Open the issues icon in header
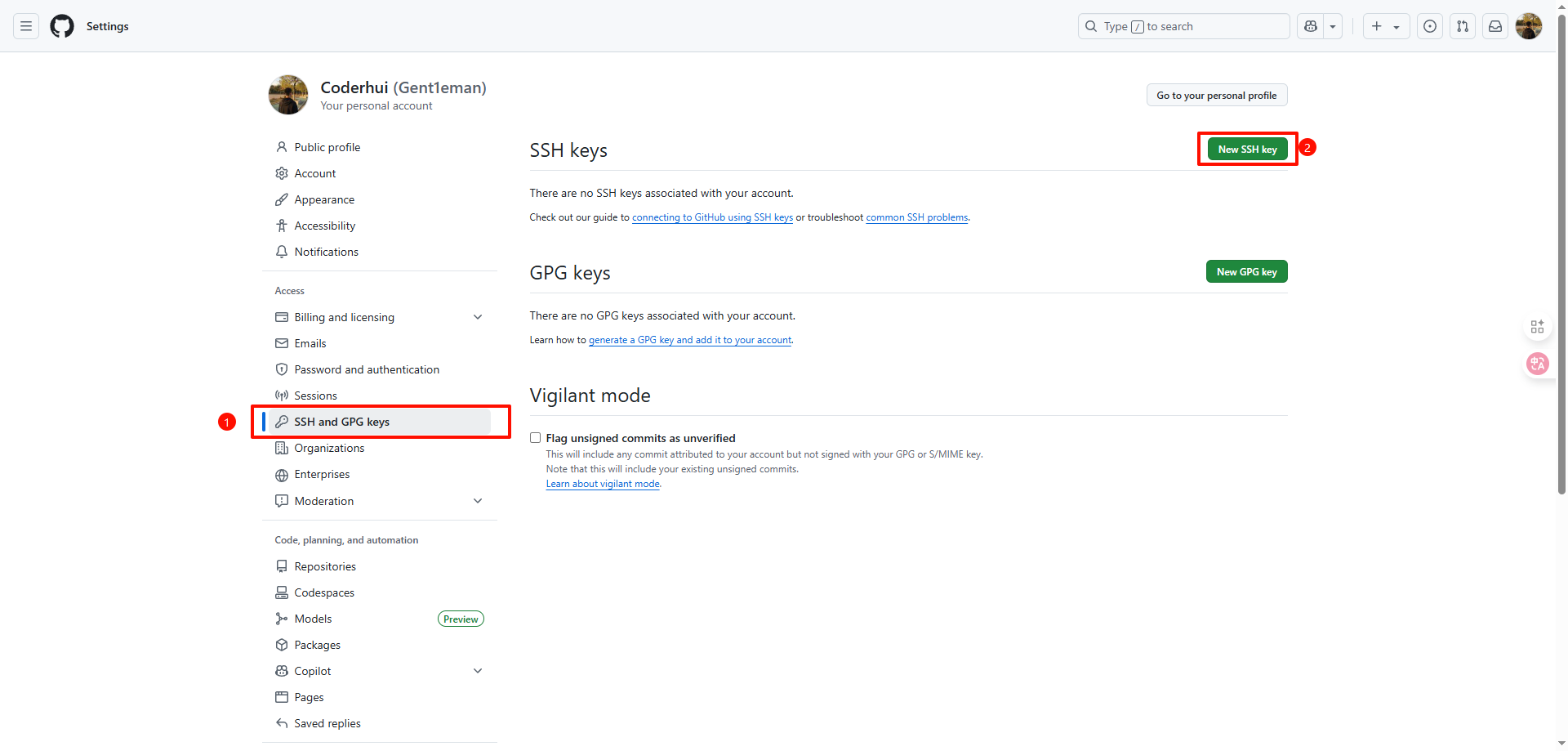This screenshot has width=1568, height=751. pyautogui.click(x=1430, y=26)
